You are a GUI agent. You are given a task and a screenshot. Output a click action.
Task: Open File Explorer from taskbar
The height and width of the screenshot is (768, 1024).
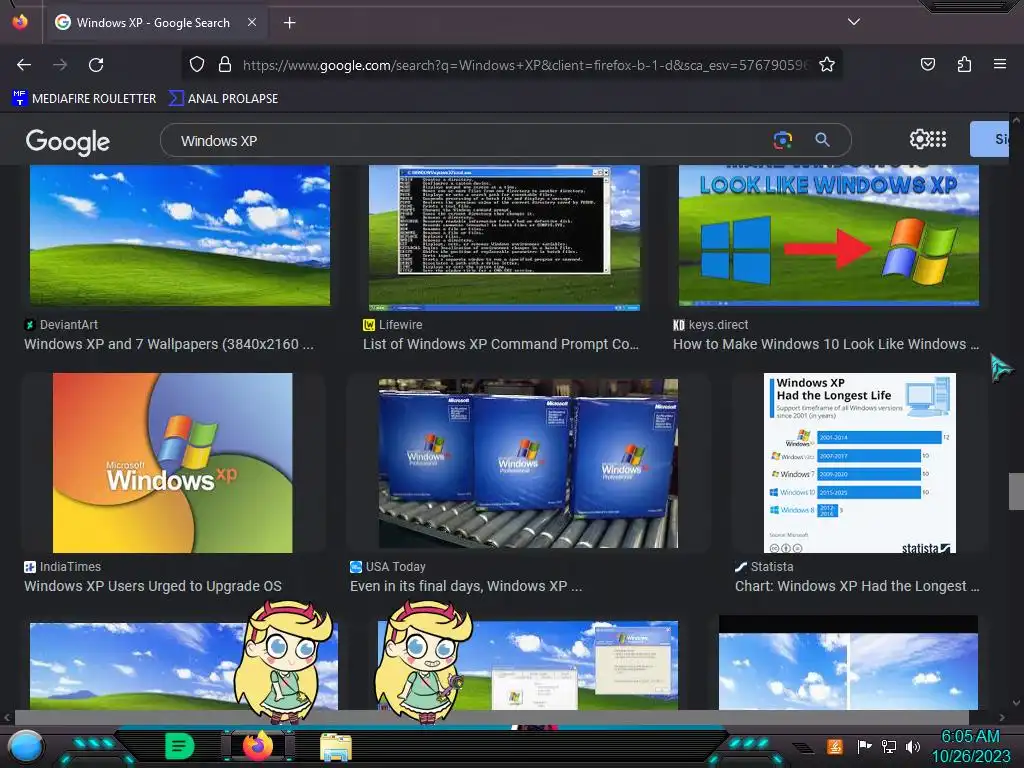click(336, 747)
